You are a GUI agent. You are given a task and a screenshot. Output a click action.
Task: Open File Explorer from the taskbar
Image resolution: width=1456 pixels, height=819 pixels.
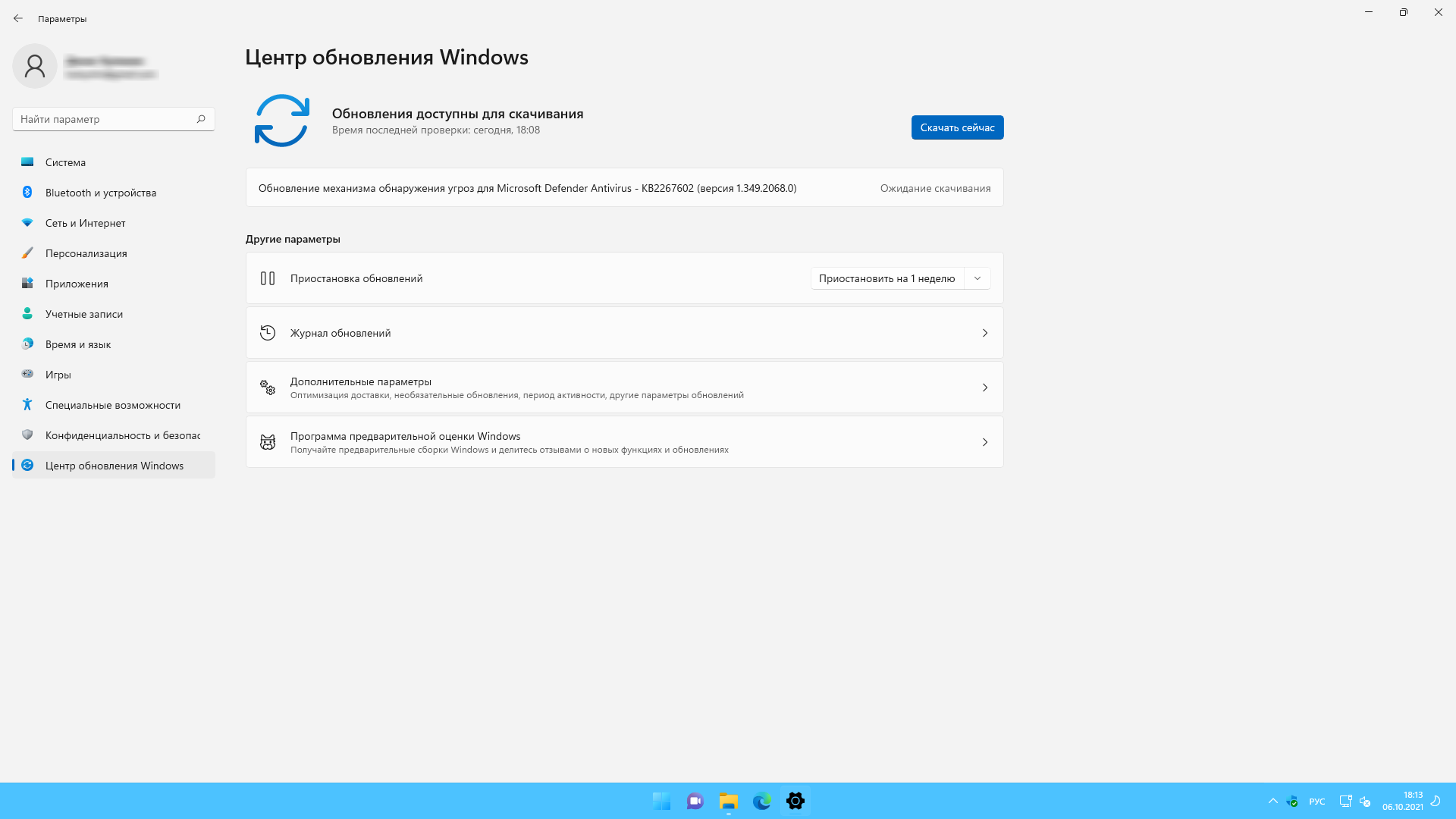click(x=728, y=801)
